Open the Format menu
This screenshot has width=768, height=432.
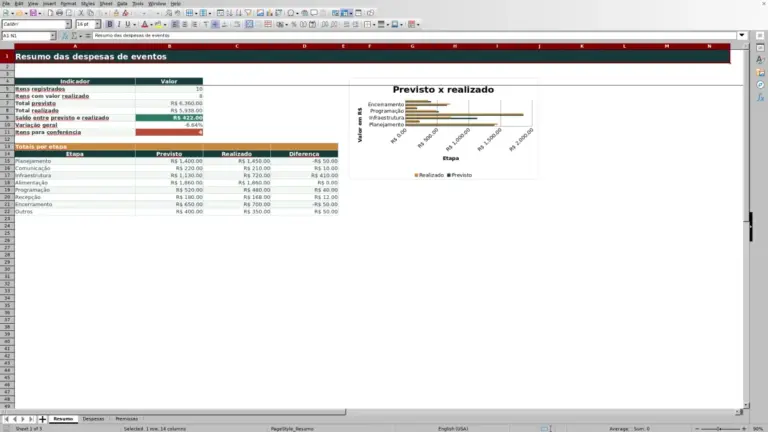click(x=68, y=3)
